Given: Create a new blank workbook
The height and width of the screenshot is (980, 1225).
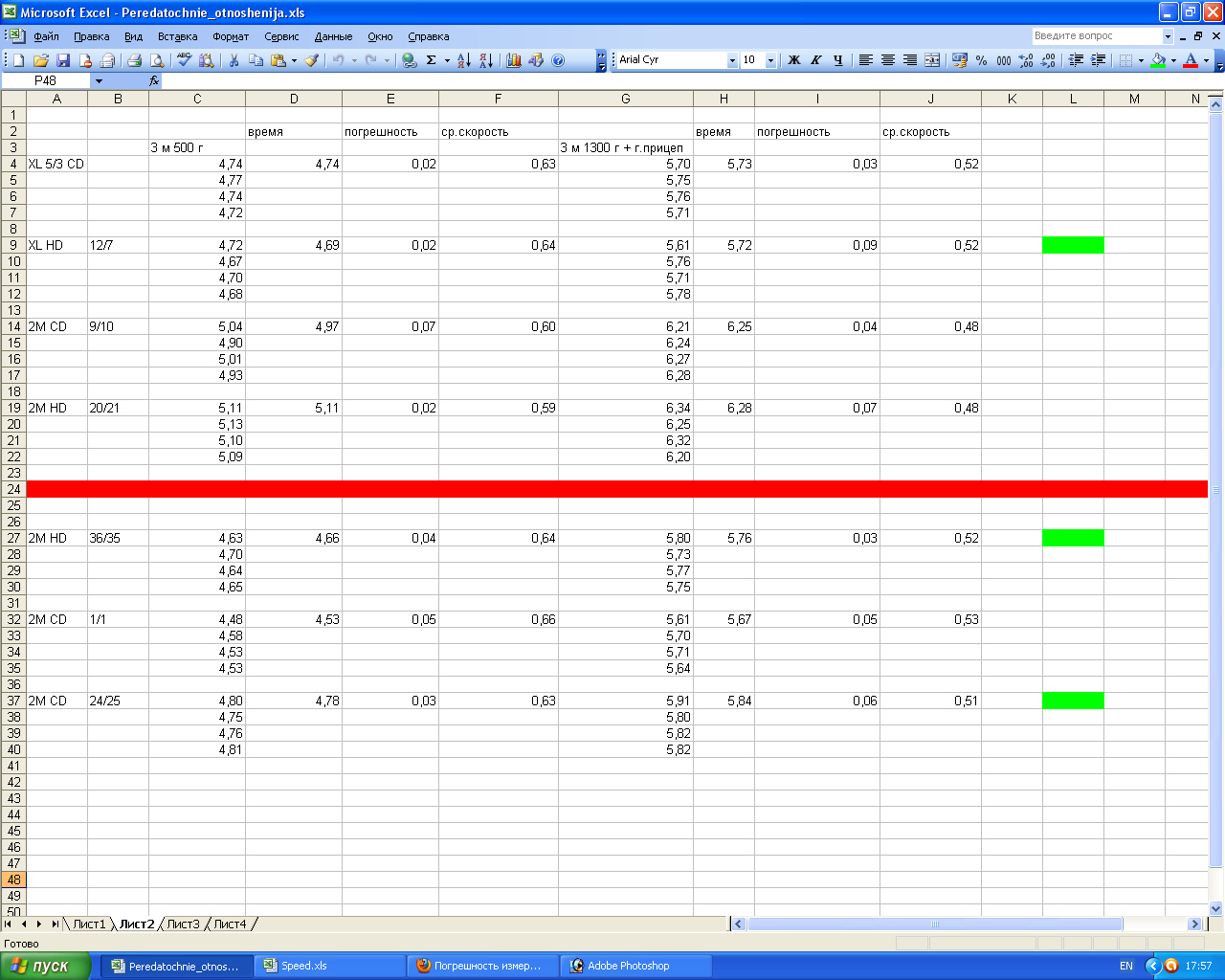Looking at the screenshot, I should click(19, 60).
